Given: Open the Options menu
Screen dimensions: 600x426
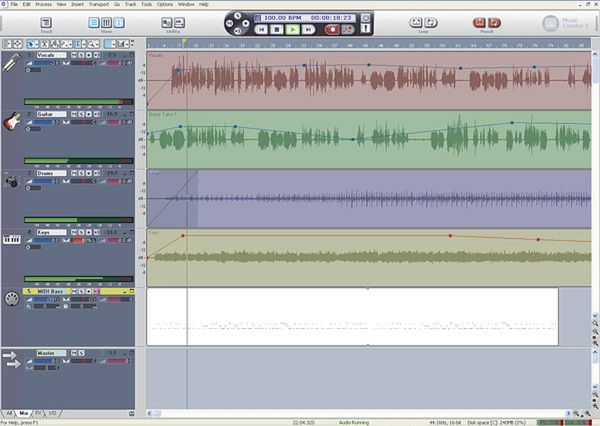Looking at the screenshot, I should 165,4.
